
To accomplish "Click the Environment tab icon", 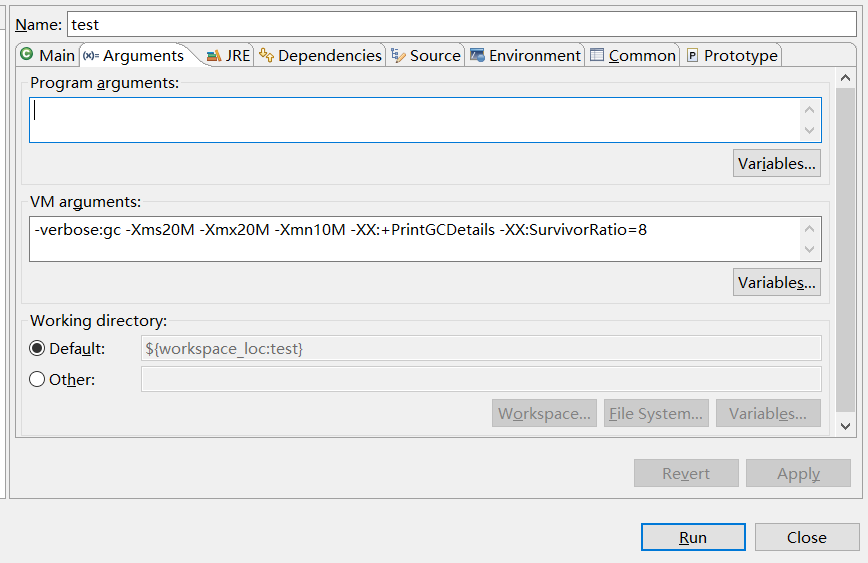I will tap(477, 56).
